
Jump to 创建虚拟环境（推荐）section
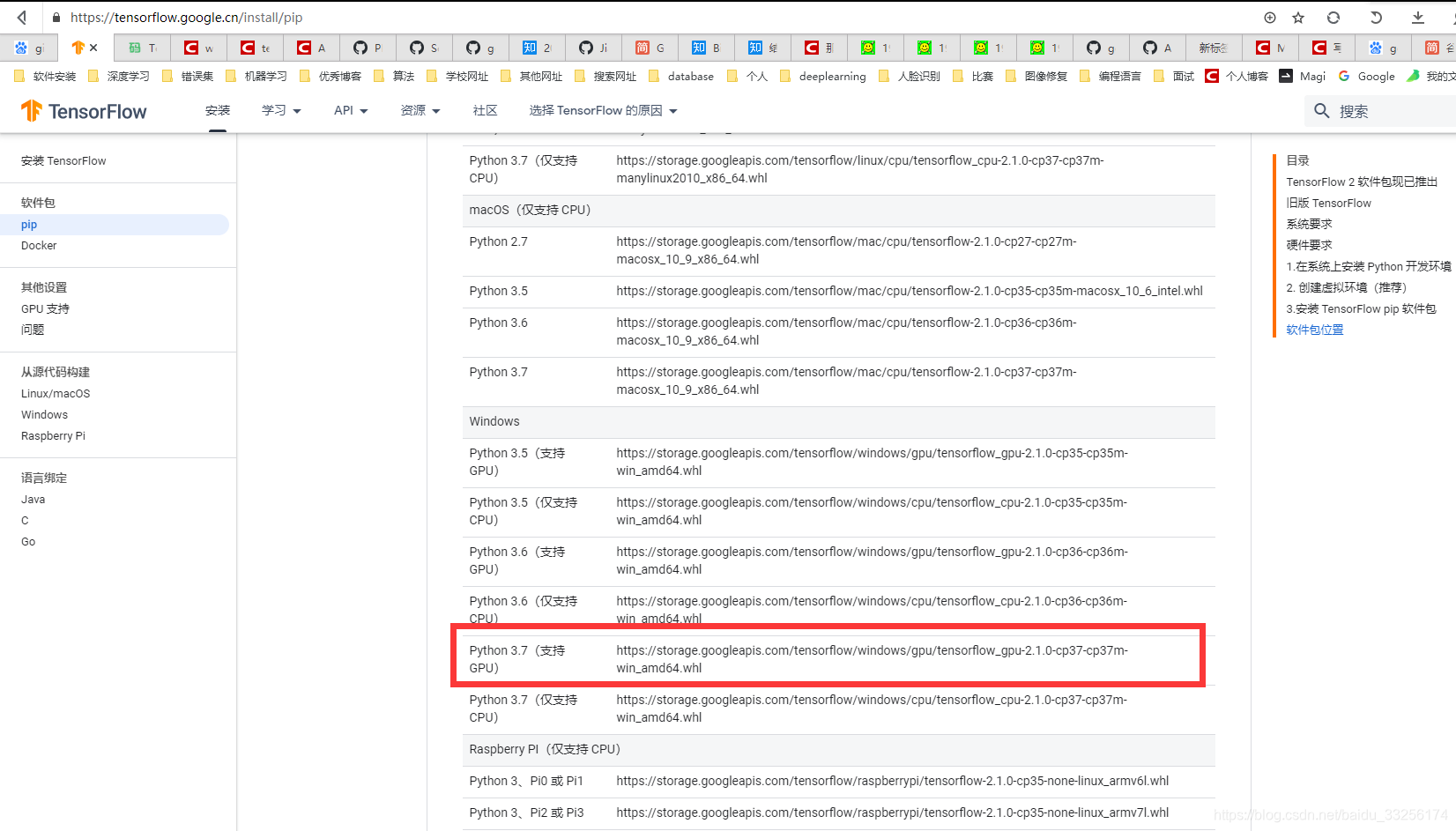[x=1348, y=288]
